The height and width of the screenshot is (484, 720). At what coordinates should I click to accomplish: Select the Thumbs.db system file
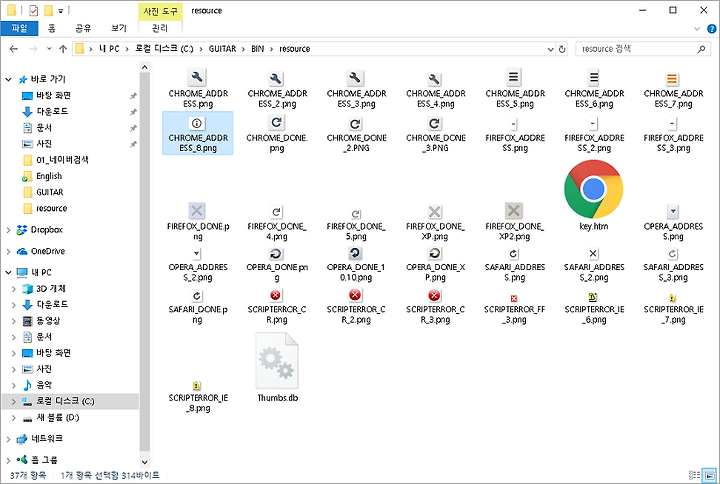[x=277, y=367]
